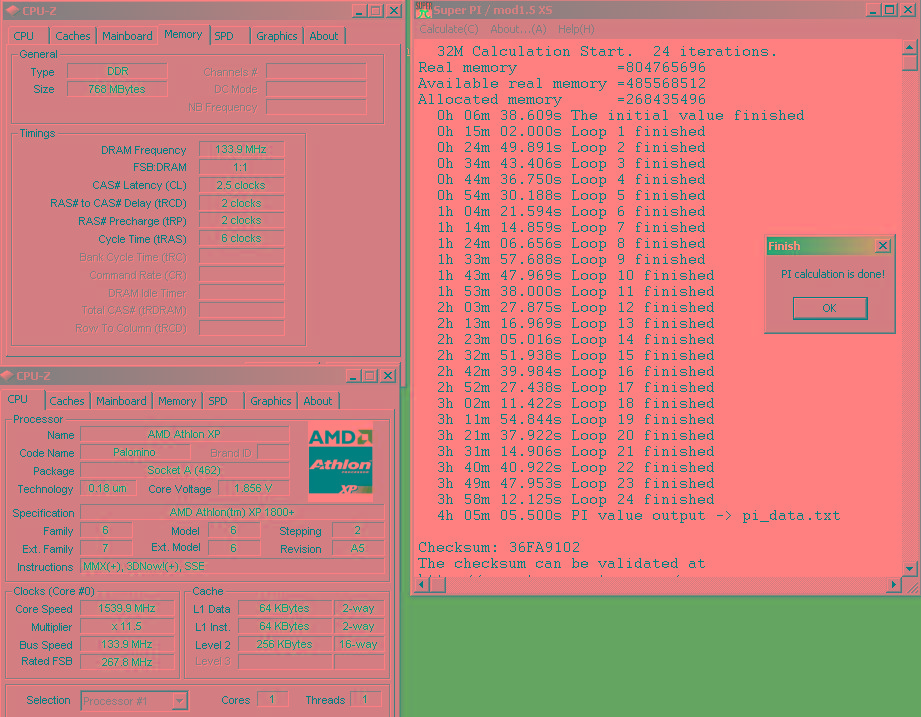Click L1 Data cache value 64 KBytes
921x717 pixels.
[284, 608]
